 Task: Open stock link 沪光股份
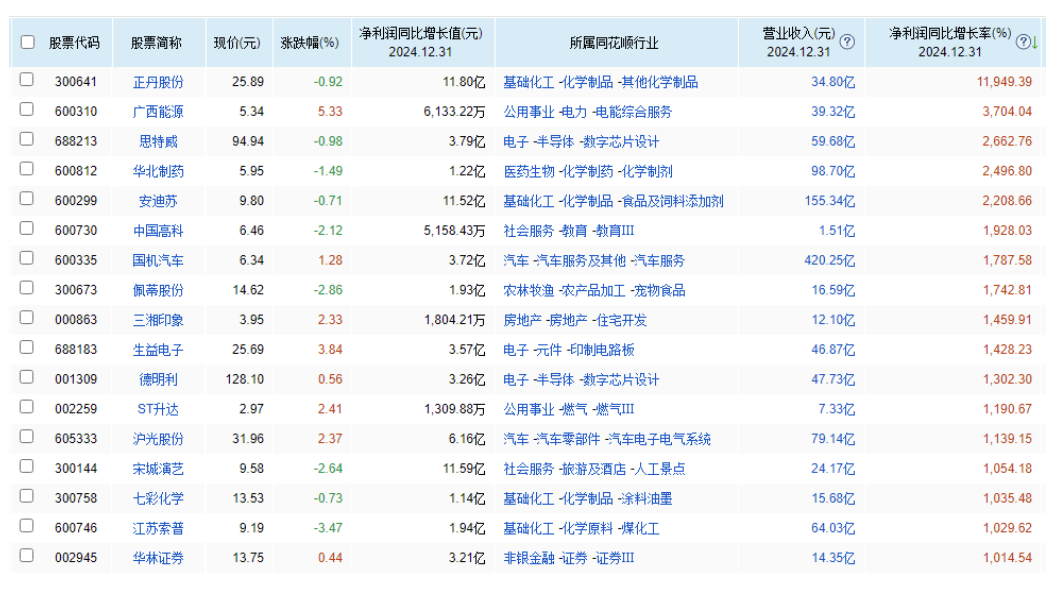click(158, 440)
